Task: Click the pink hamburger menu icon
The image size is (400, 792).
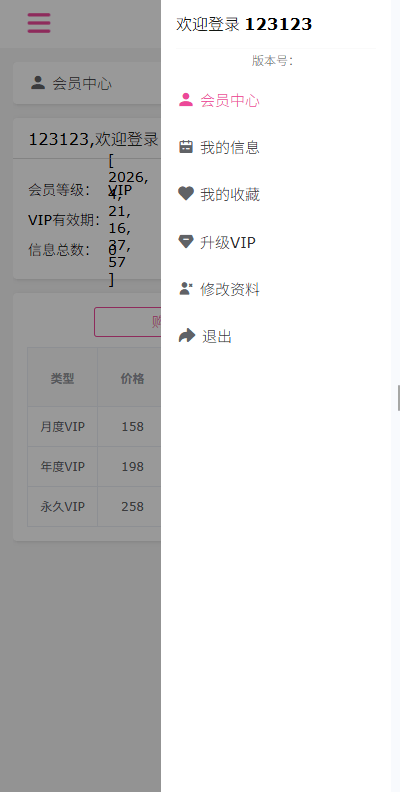Action: coord(39,23)
